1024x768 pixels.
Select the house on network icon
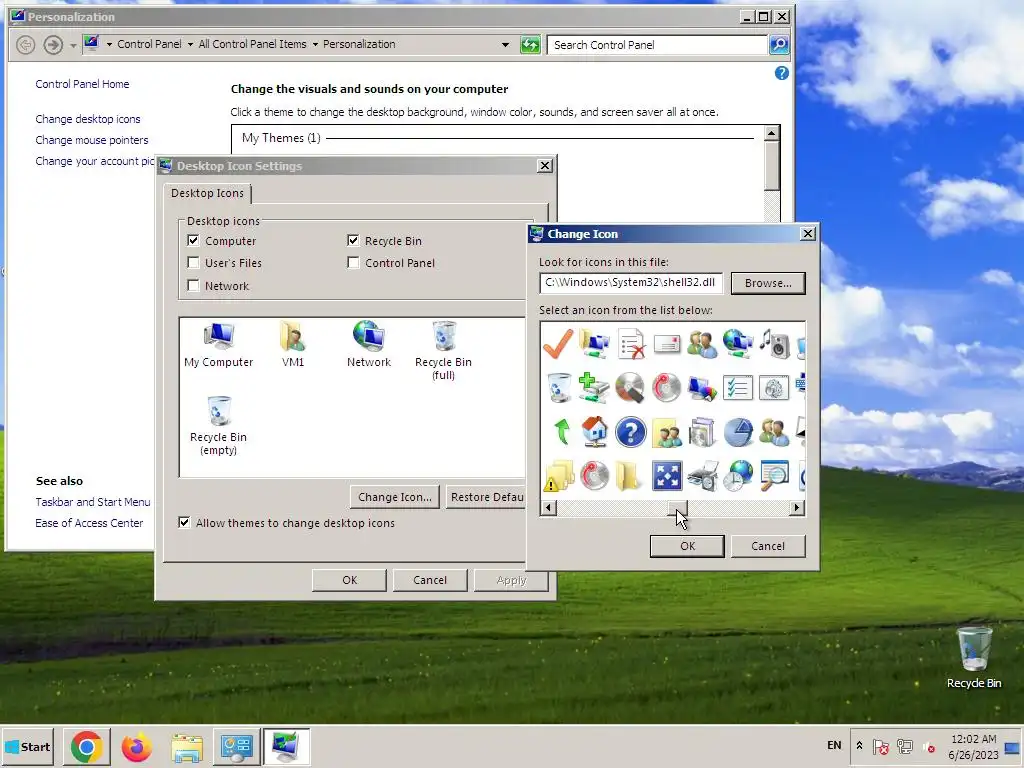tap(594, 432)
